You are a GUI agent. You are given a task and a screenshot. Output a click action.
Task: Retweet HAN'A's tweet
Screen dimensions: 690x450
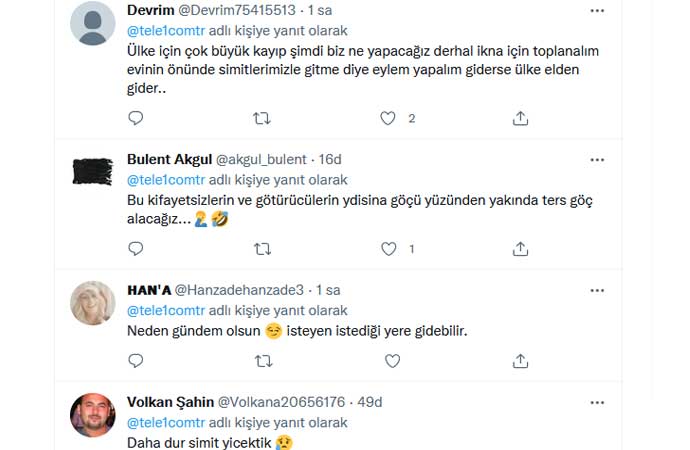coord(264,360)
